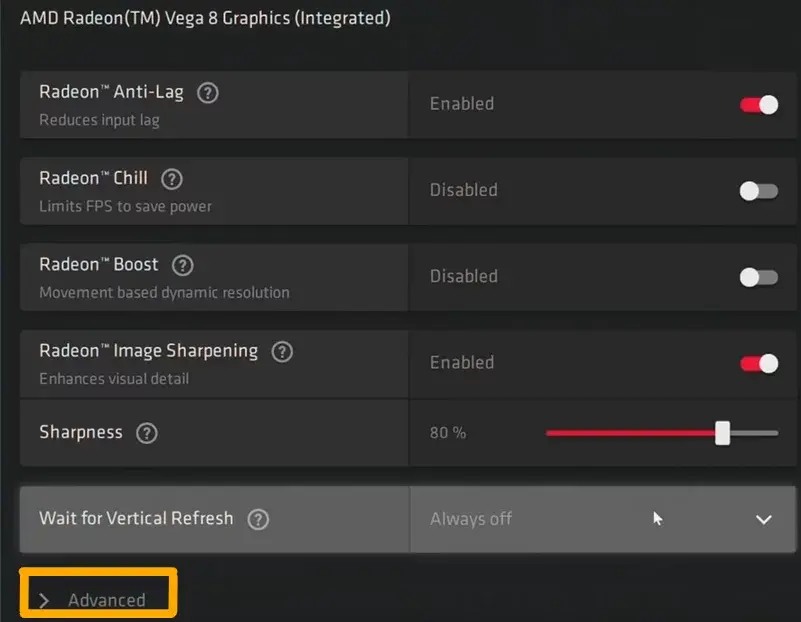The width and height of the screenshot is (801, 622).
Task: Open help icon for Radeon Chill
Action: pyautogui.click(x=172, y=179)
